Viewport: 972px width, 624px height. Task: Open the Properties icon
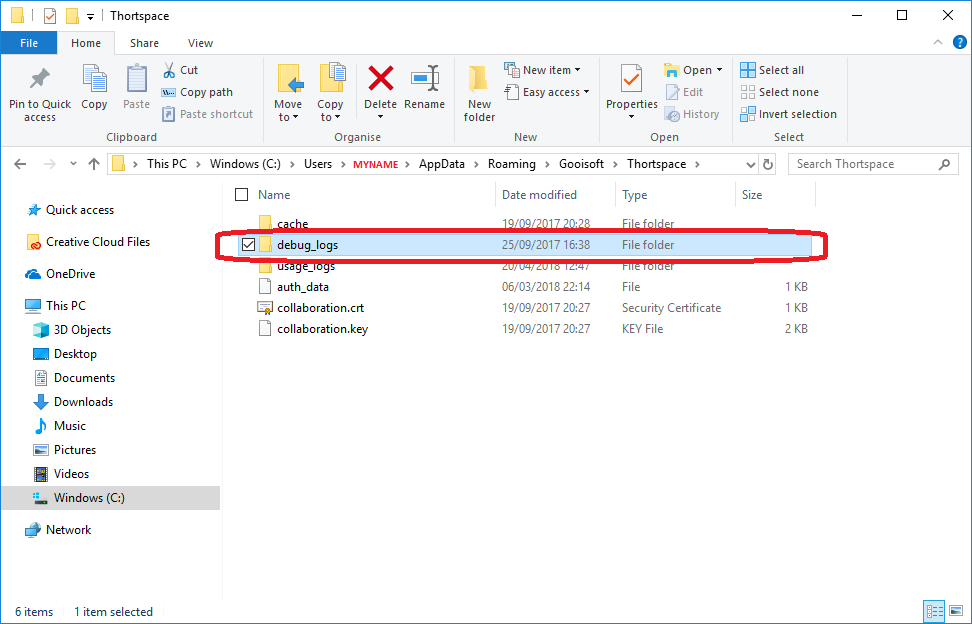[x=631, y=79]
